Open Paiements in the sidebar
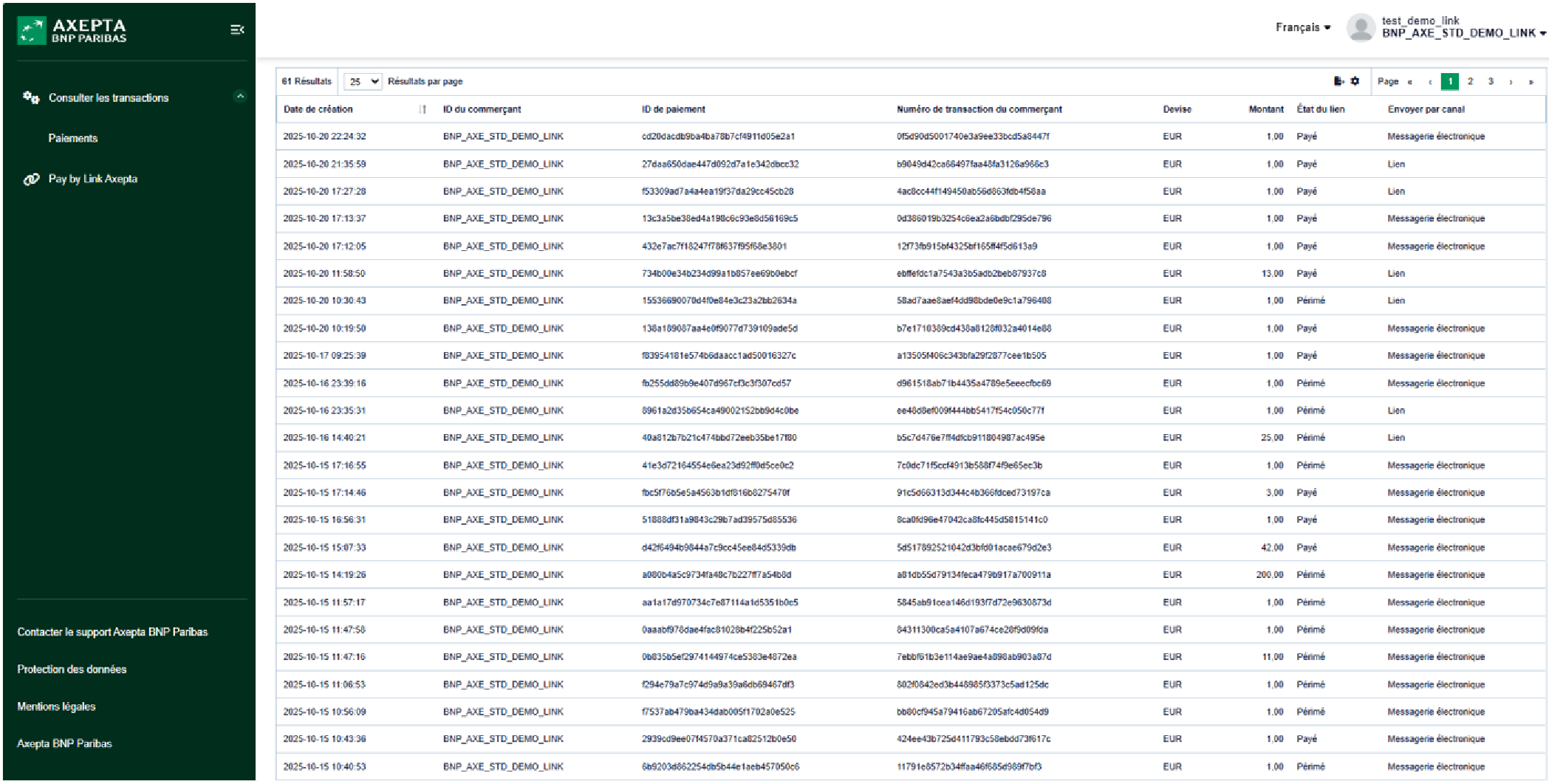 click(x=73, y=138)
